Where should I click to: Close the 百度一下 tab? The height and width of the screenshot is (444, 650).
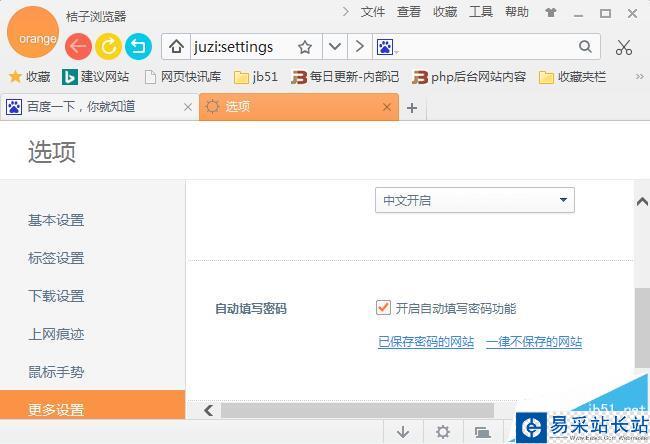coord(188,107)
